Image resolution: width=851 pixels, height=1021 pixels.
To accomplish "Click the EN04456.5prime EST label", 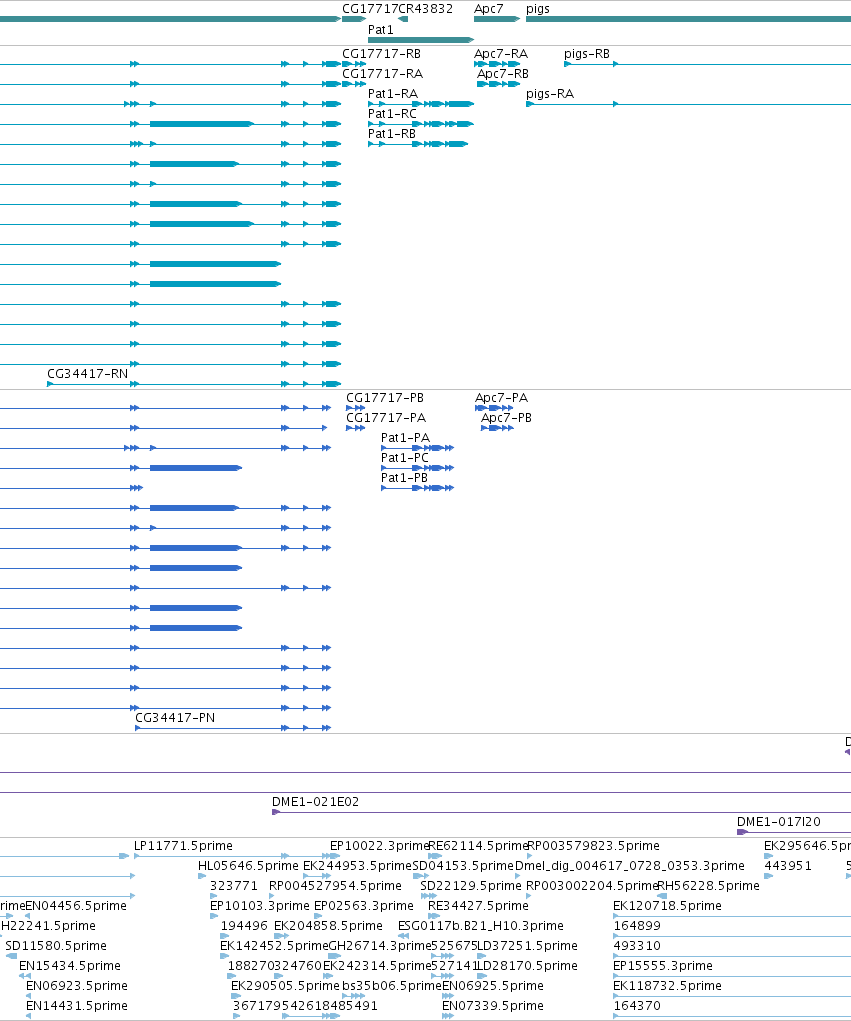I will pyautogui.click(x=76, y=906).
